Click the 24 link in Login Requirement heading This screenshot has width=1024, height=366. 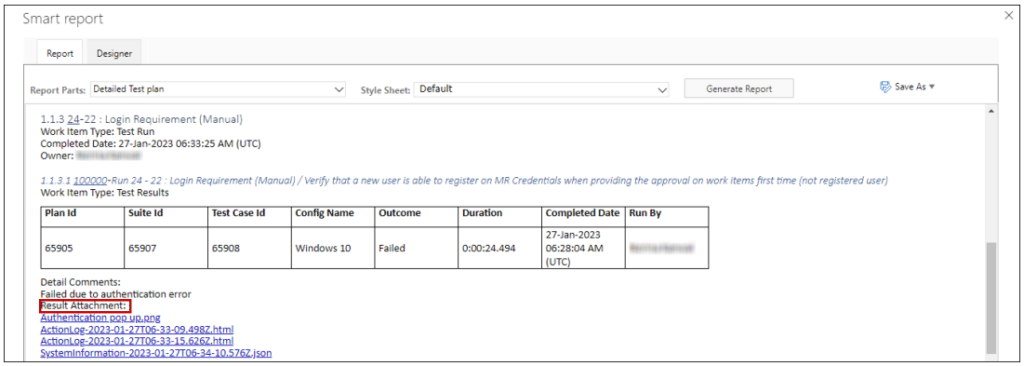pos(73,120)
